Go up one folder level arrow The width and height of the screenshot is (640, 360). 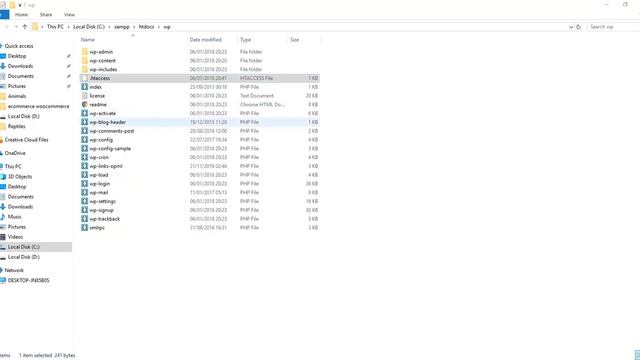(x=25, y=27)
